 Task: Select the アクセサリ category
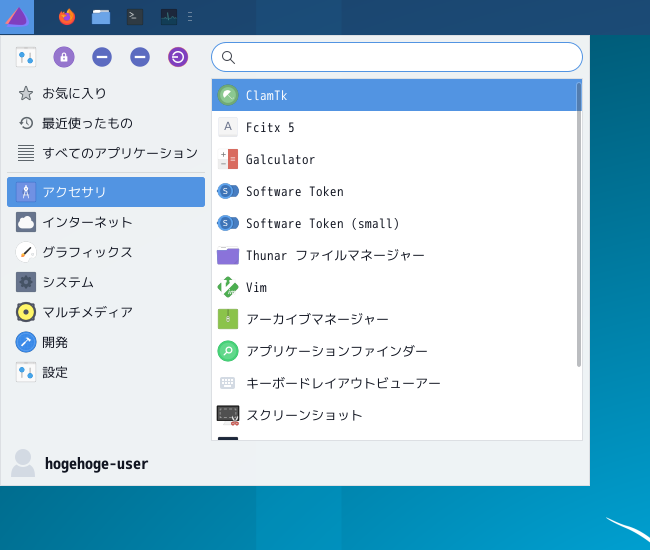coord(106,192)
